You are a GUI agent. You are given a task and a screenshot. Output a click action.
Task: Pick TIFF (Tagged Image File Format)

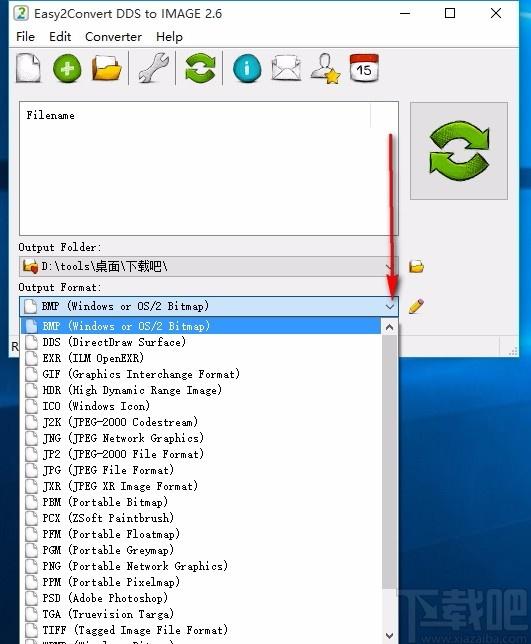pyautogui.click(x=201, y=630)
